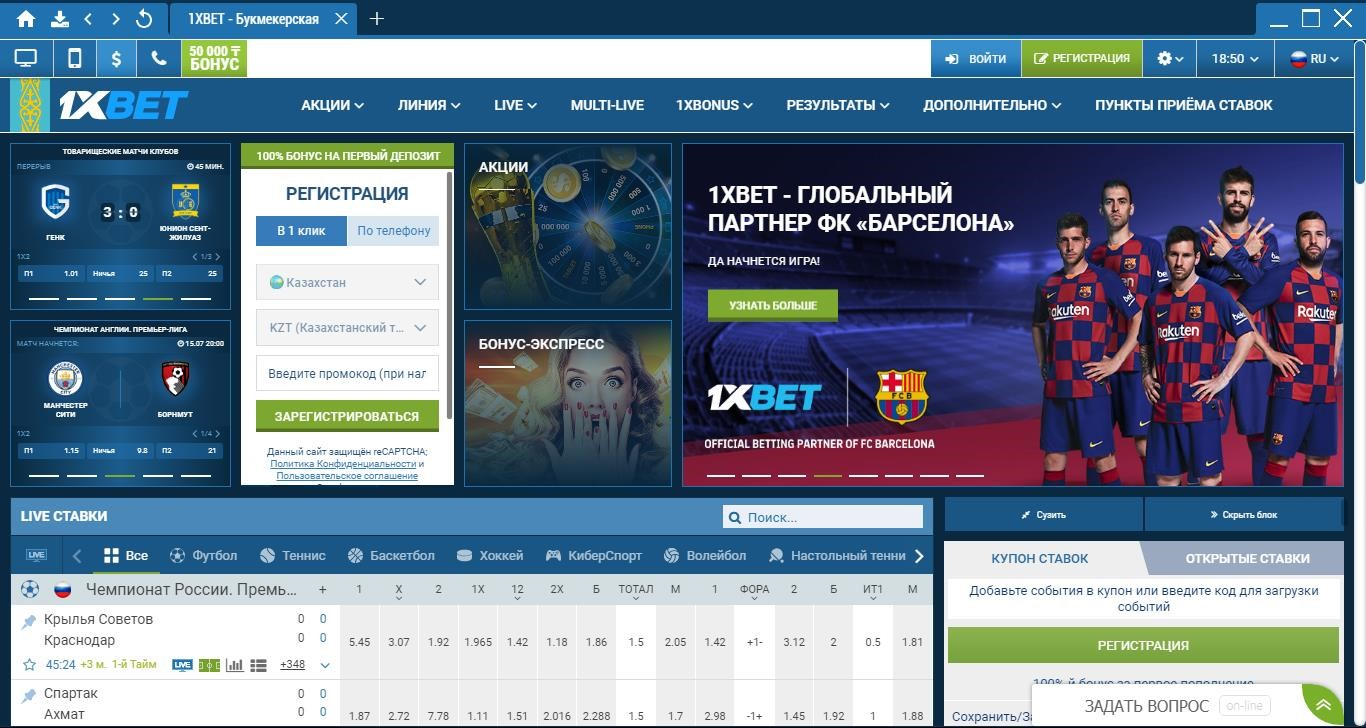
Task: Show next market in Генк match card
Action: click(218, 257)
